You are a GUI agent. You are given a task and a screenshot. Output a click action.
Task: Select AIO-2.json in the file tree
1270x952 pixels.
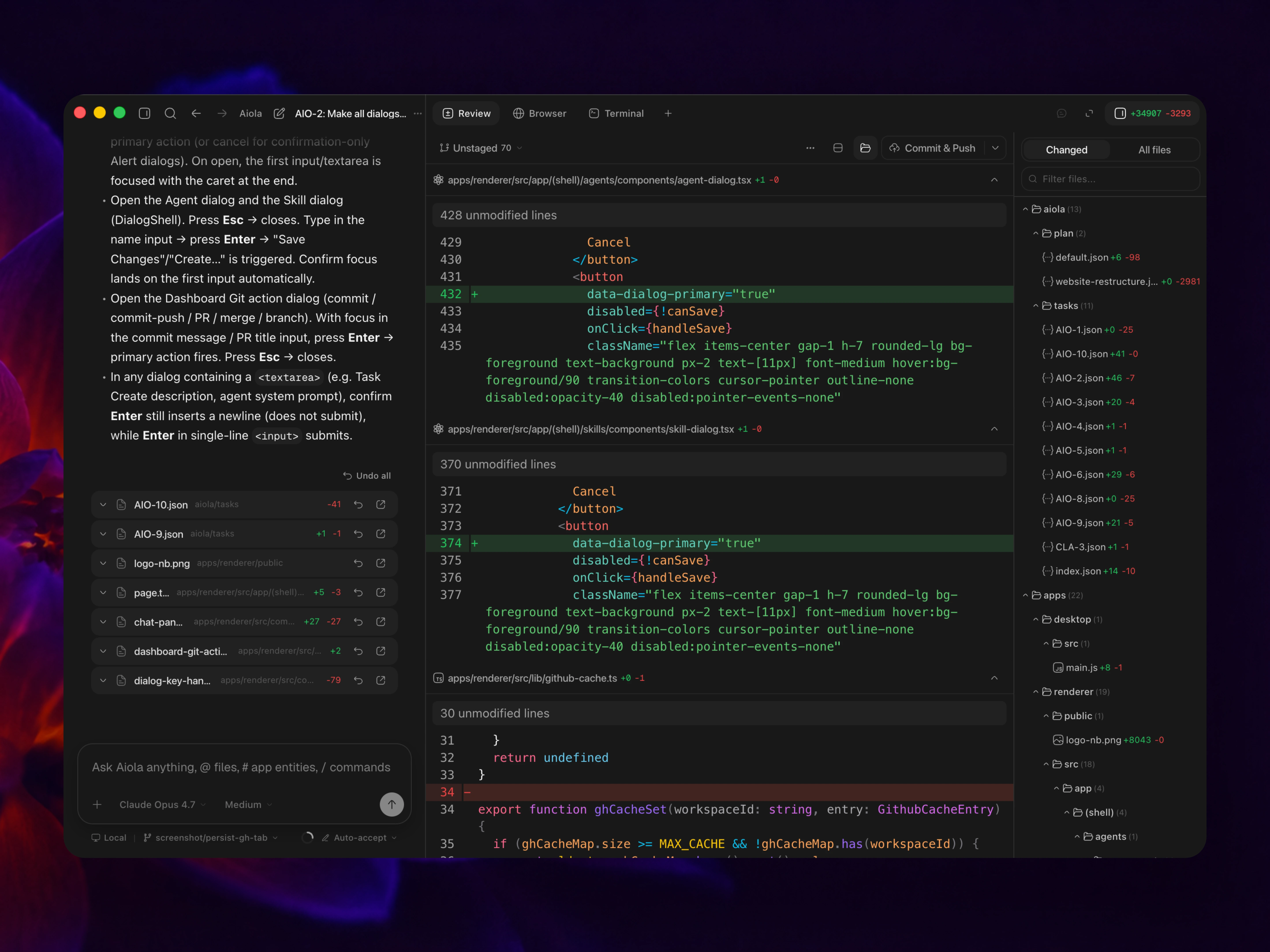pyautogui.click(x=1088, y=378)
